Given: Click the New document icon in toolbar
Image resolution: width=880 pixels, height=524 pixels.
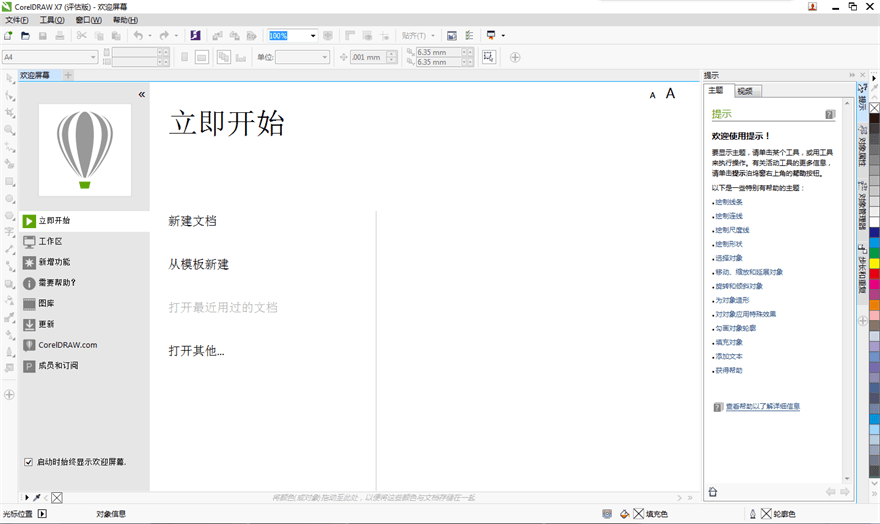Looking at the screenshot, I should pos(9,36).
